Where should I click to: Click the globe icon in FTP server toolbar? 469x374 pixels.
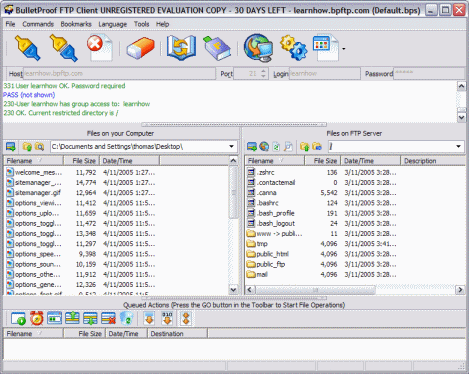pos(264,146)
